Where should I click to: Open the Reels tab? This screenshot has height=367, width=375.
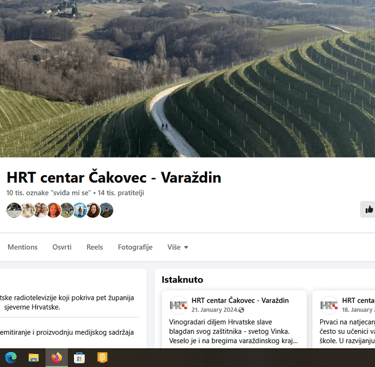(95, 247)
